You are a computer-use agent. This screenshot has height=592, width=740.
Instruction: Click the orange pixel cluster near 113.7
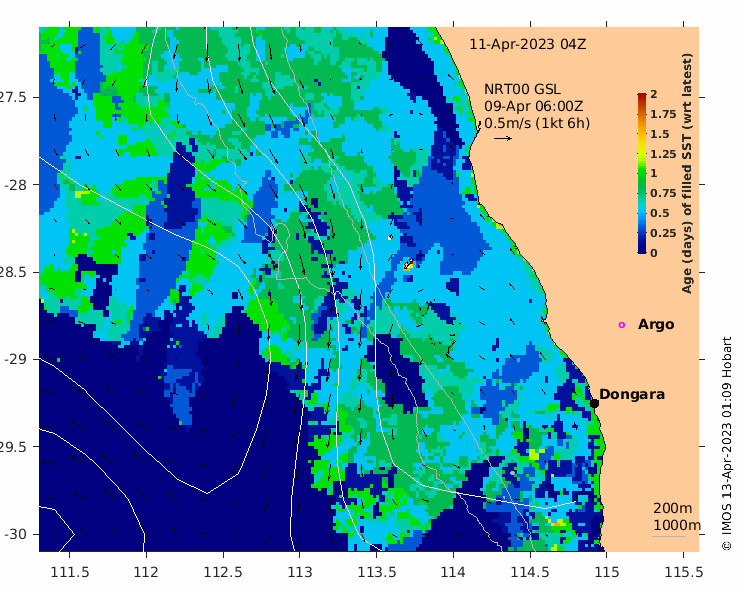[x=408, y=265]
